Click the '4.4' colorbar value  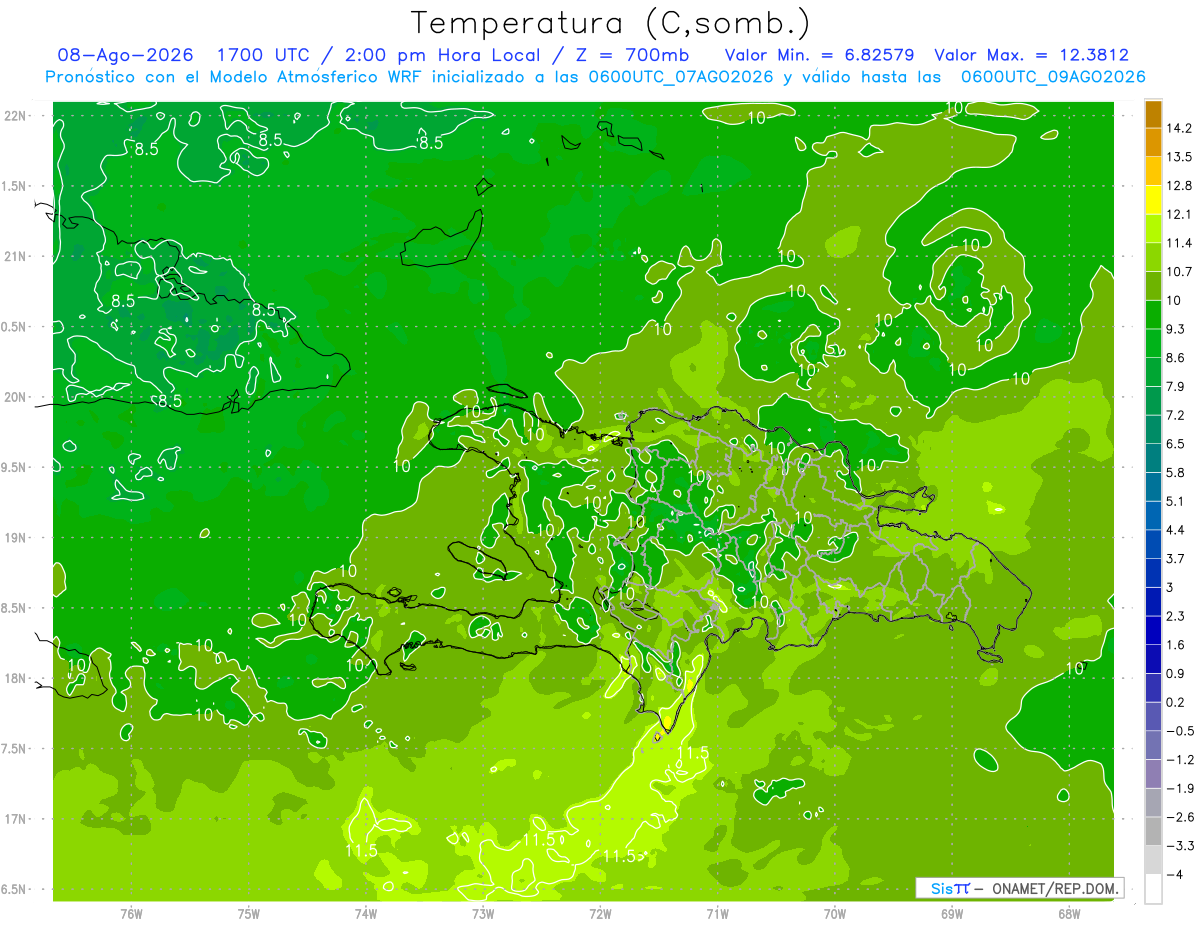click(x=1178, y=530)
